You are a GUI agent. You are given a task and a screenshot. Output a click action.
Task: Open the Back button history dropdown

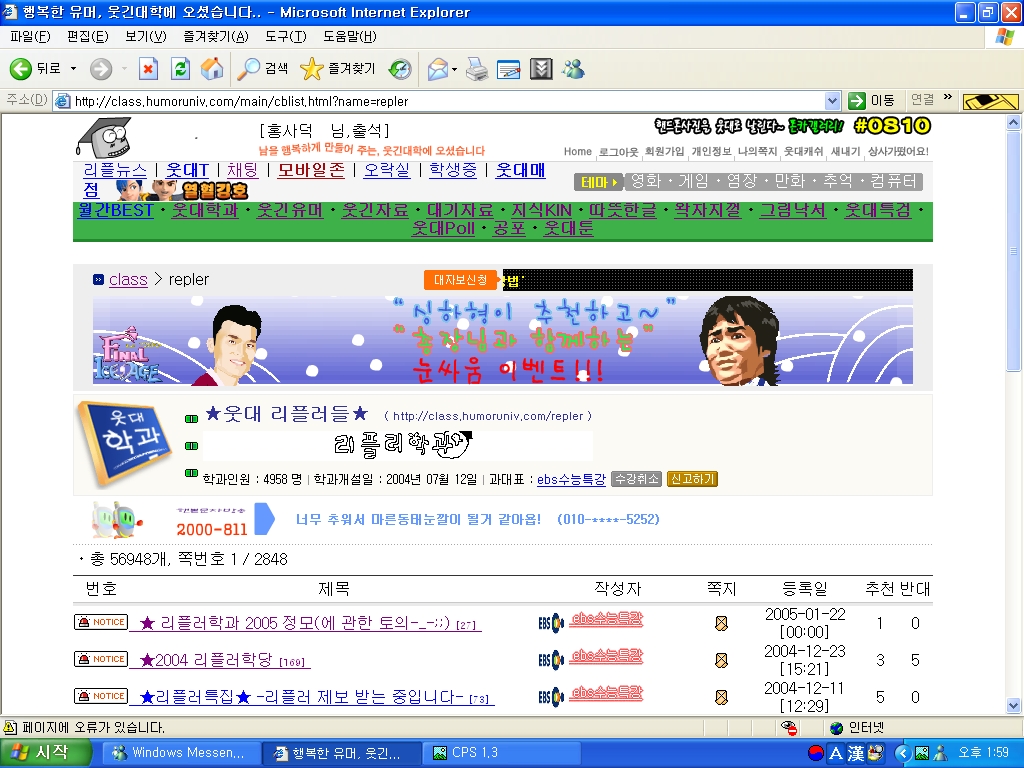[x=73, y=69]
